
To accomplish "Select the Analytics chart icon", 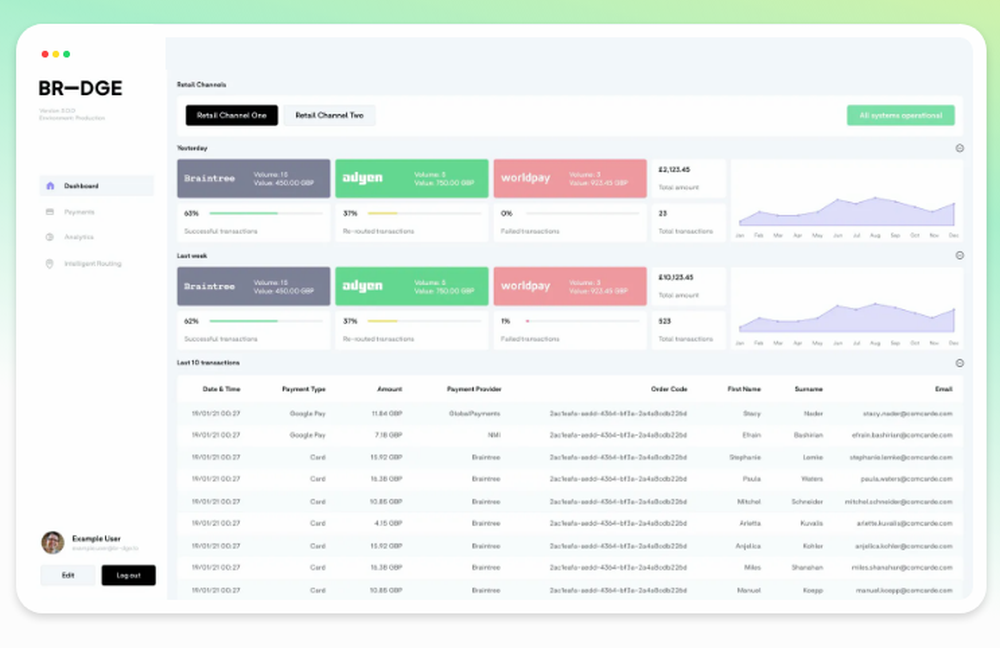I will pos(50,237).
